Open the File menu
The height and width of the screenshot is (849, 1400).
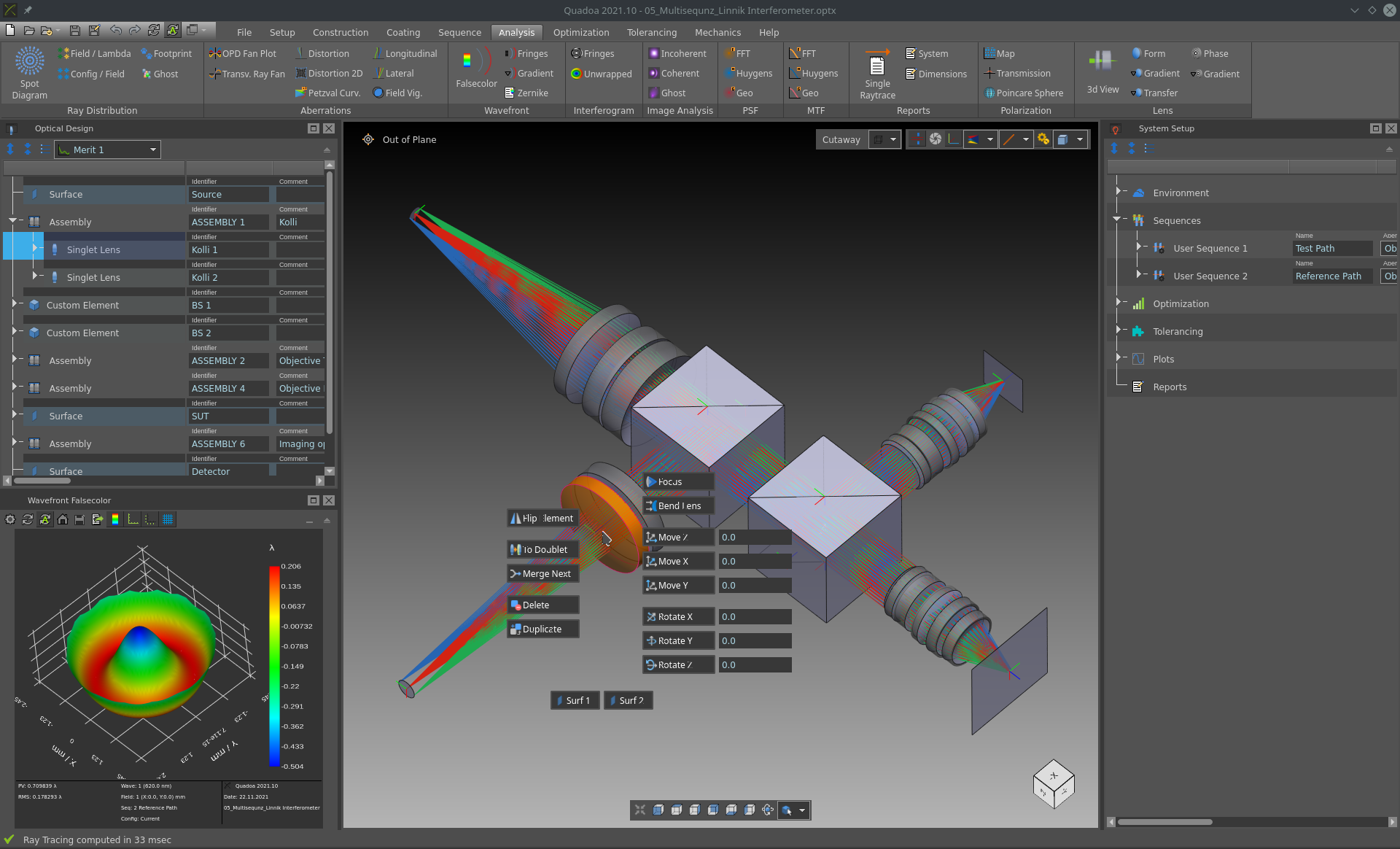tap(244, 32)
